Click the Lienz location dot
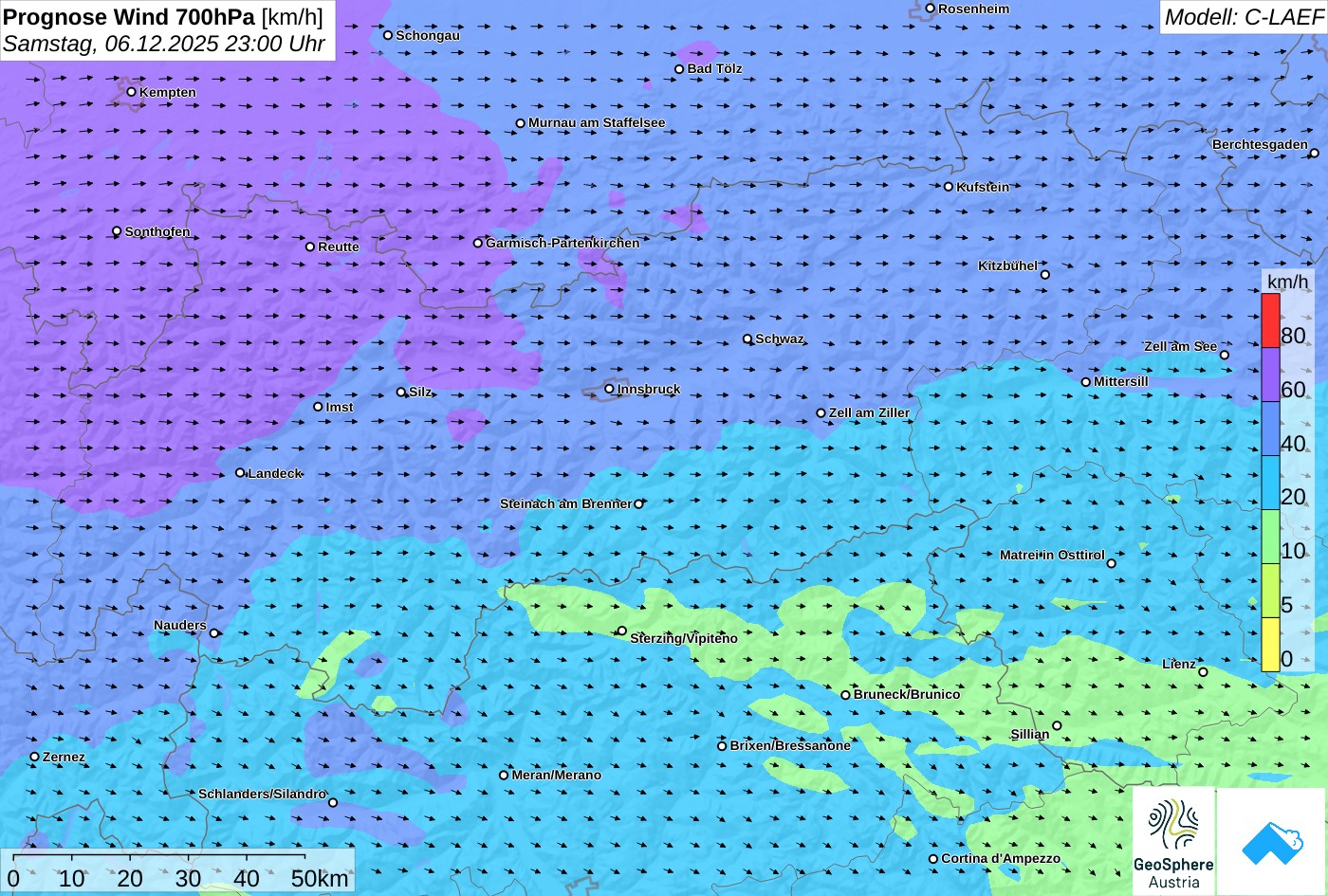 pos(1203,672)
